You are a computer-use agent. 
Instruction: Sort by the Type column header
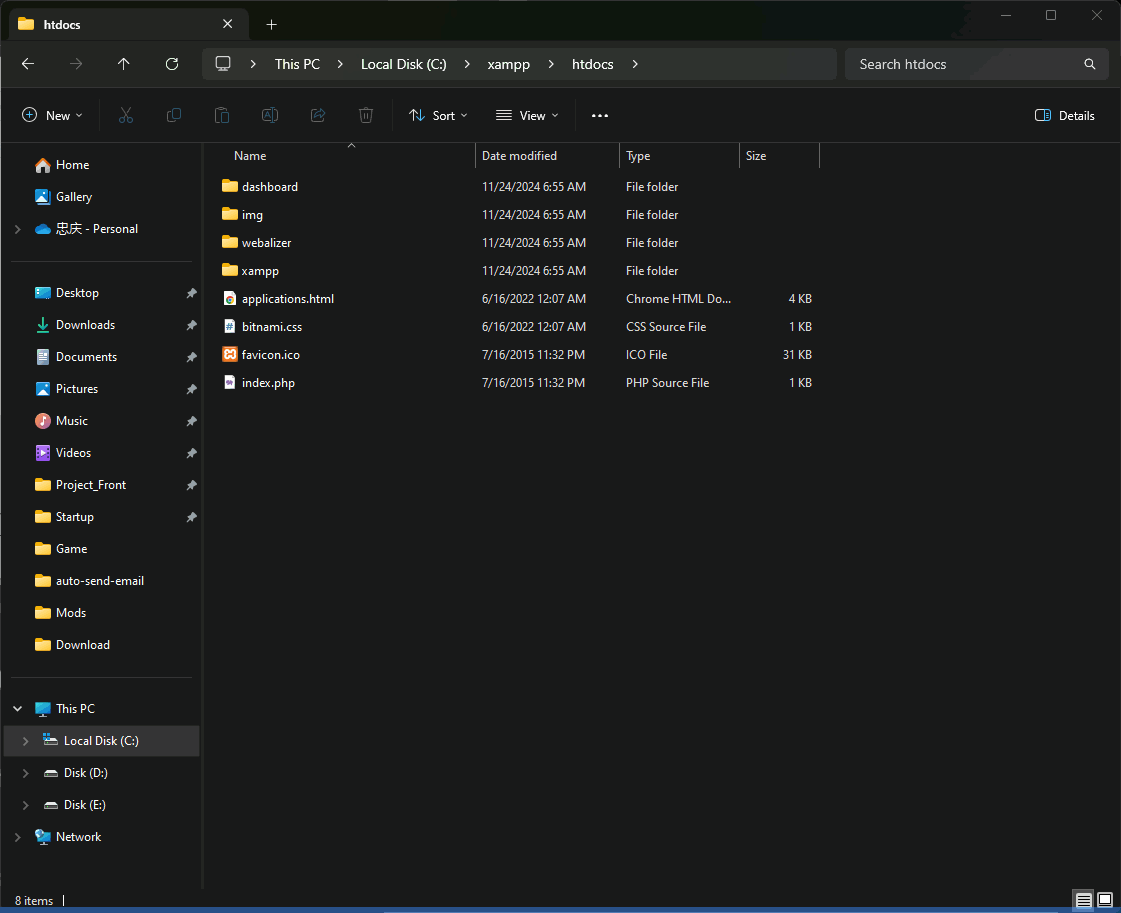[x=638, y=156]
